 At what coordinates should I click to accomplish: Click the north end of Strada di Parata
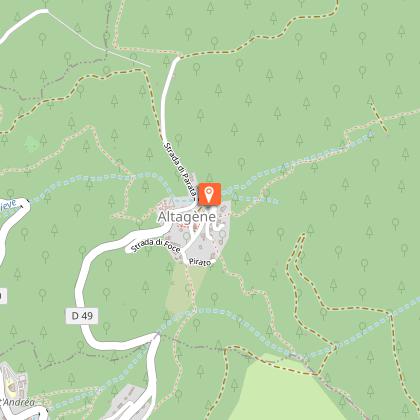point(176,60)
